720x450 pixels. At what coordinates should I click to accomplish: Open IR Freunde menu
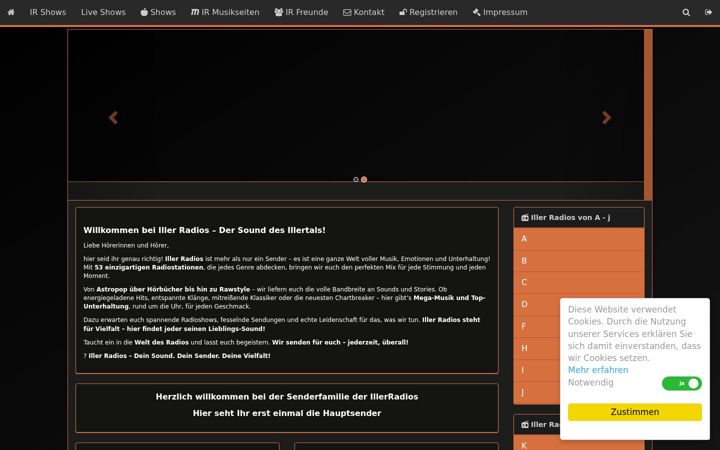tap(301, 12)
